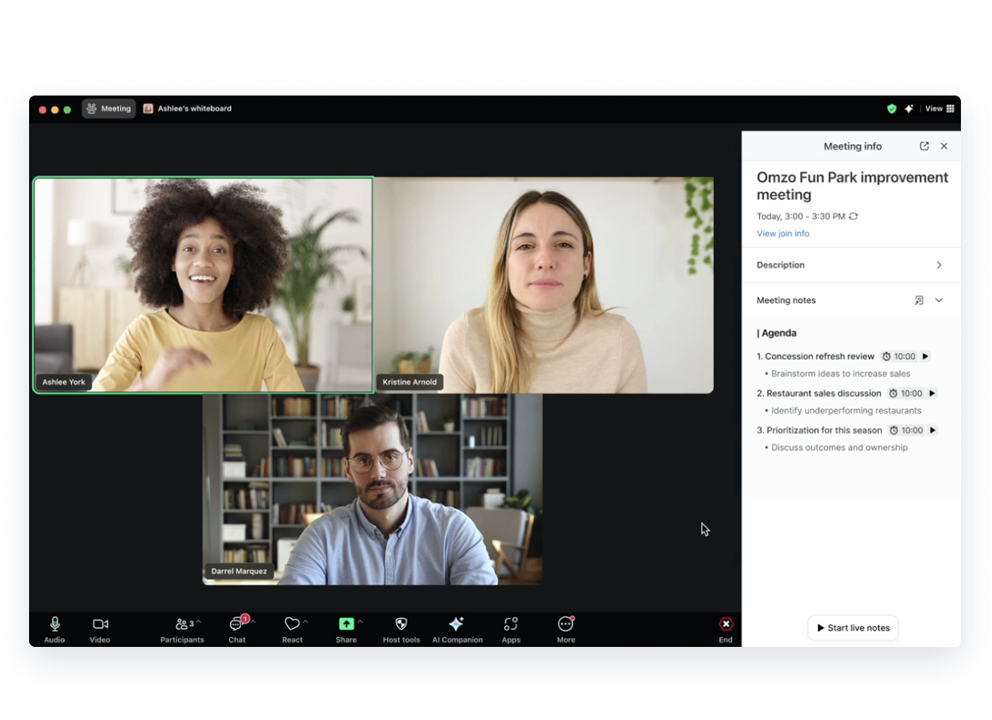Collapse the Meeting notes section
This screenshot has height=720, width=992.
click(x=939, y=301)
